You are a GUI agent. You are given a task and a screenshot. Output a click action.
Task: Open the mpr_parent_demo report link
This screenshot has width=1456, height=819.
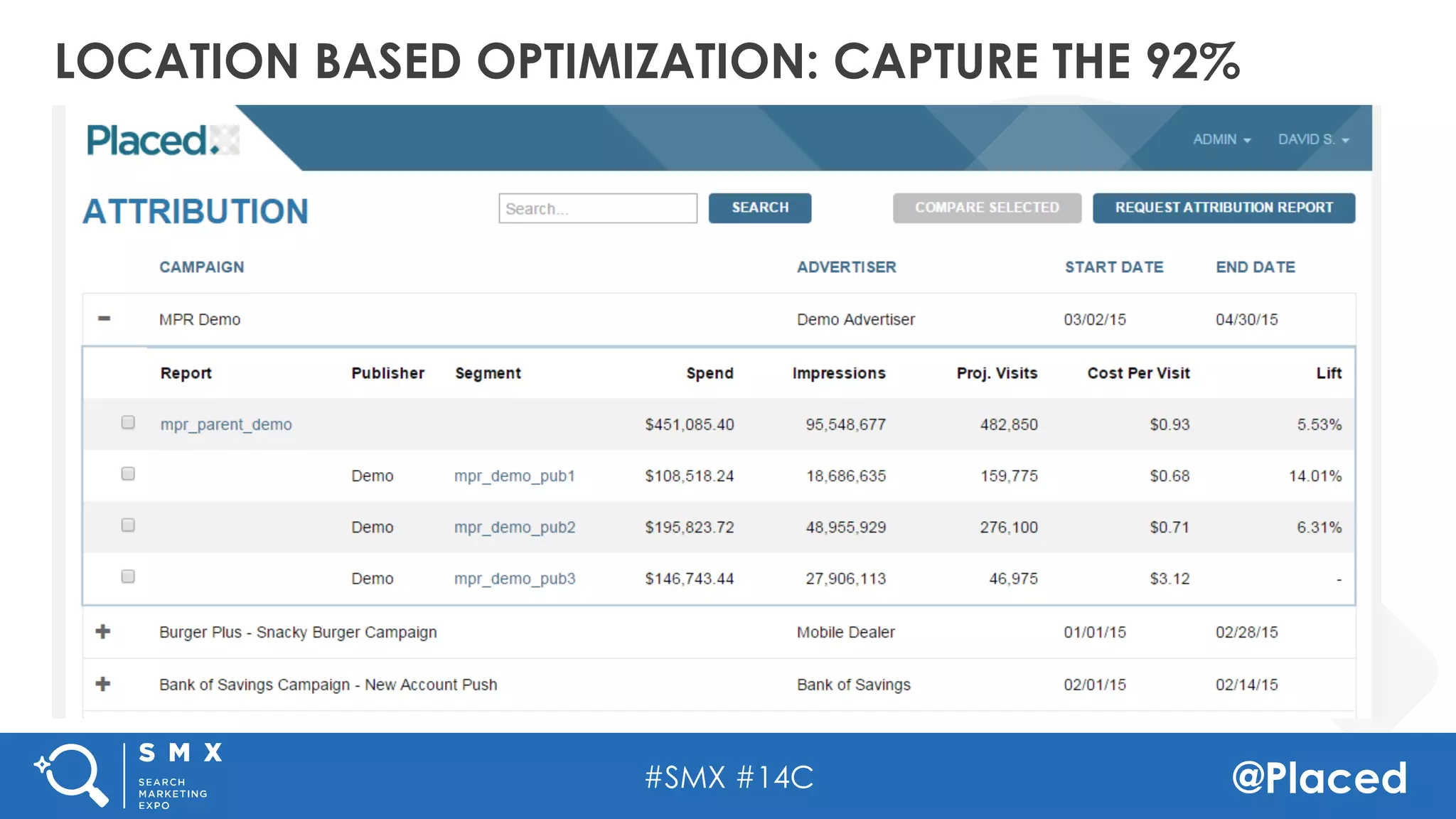[x=226, y=424]
